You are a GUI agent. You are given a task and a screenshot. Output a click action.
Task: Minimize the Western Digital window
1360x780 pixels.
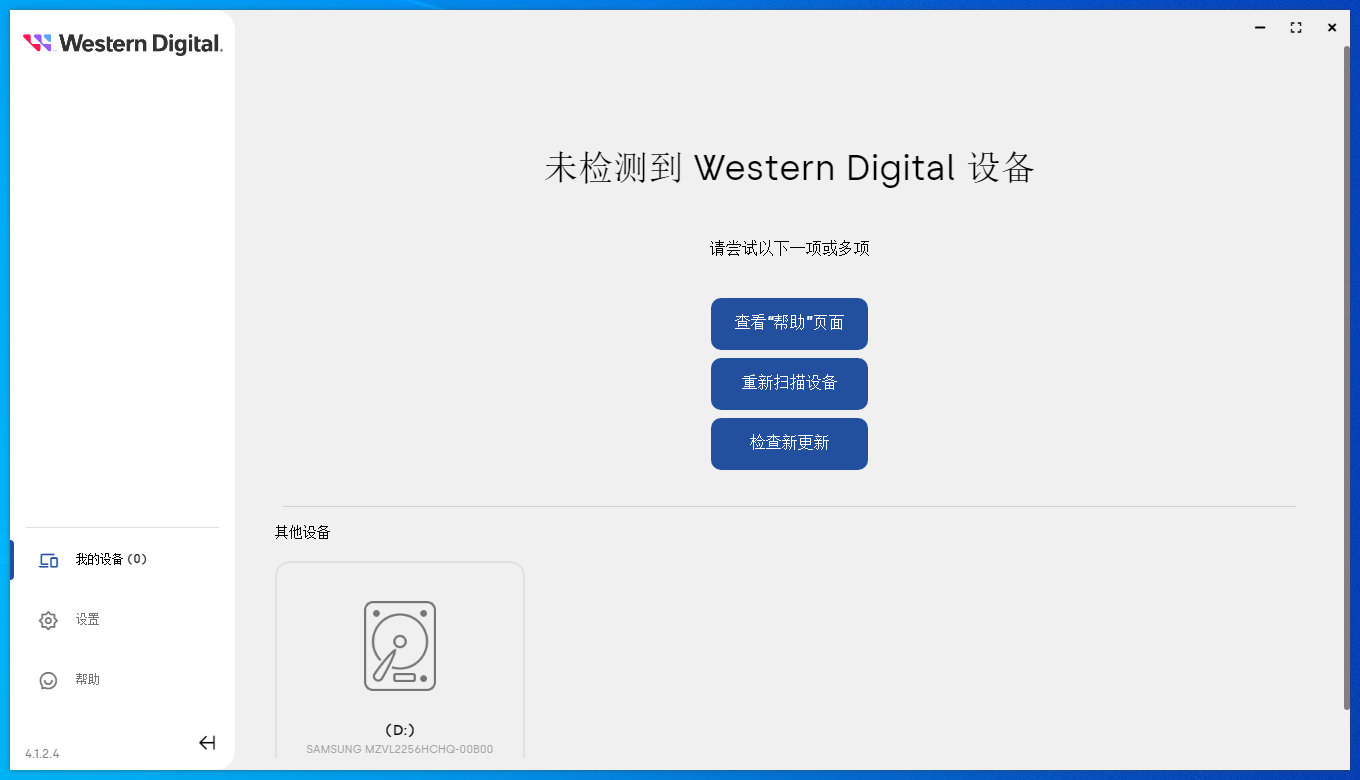point(1260,28)
